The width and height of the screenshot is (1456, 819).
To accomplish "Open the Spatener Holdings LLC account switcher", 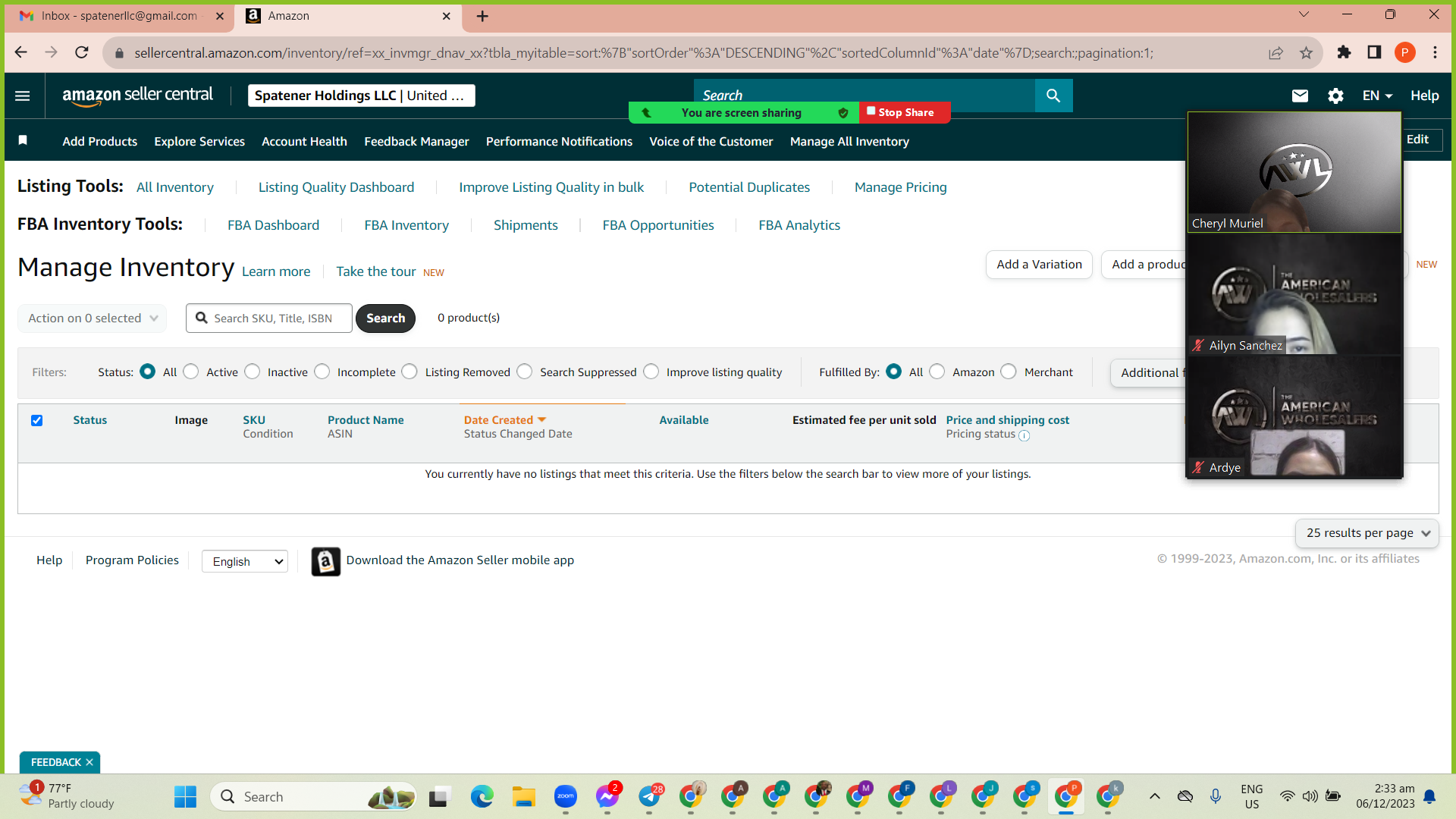I will click(362, 96).
